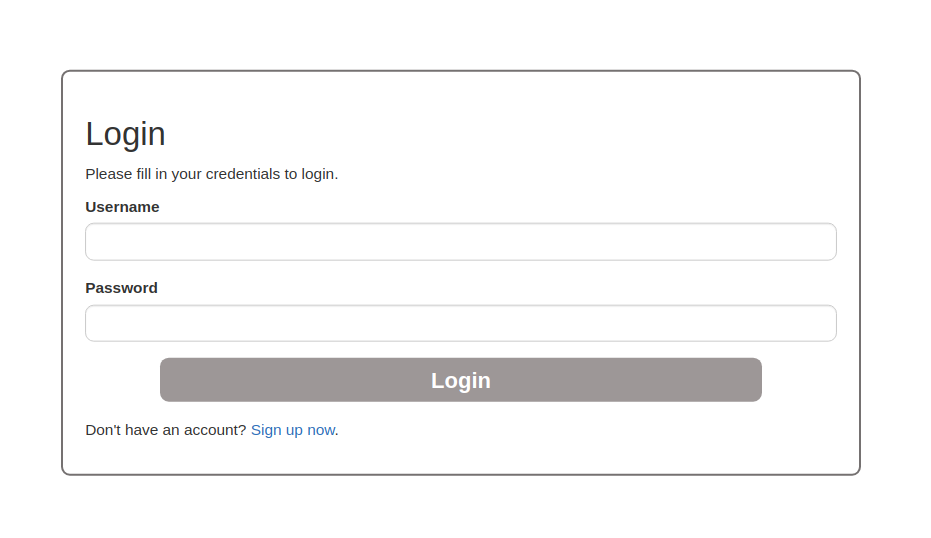Click the Username input field
The width and height of the screenshot is (931, 538).
tap(461, 242)
